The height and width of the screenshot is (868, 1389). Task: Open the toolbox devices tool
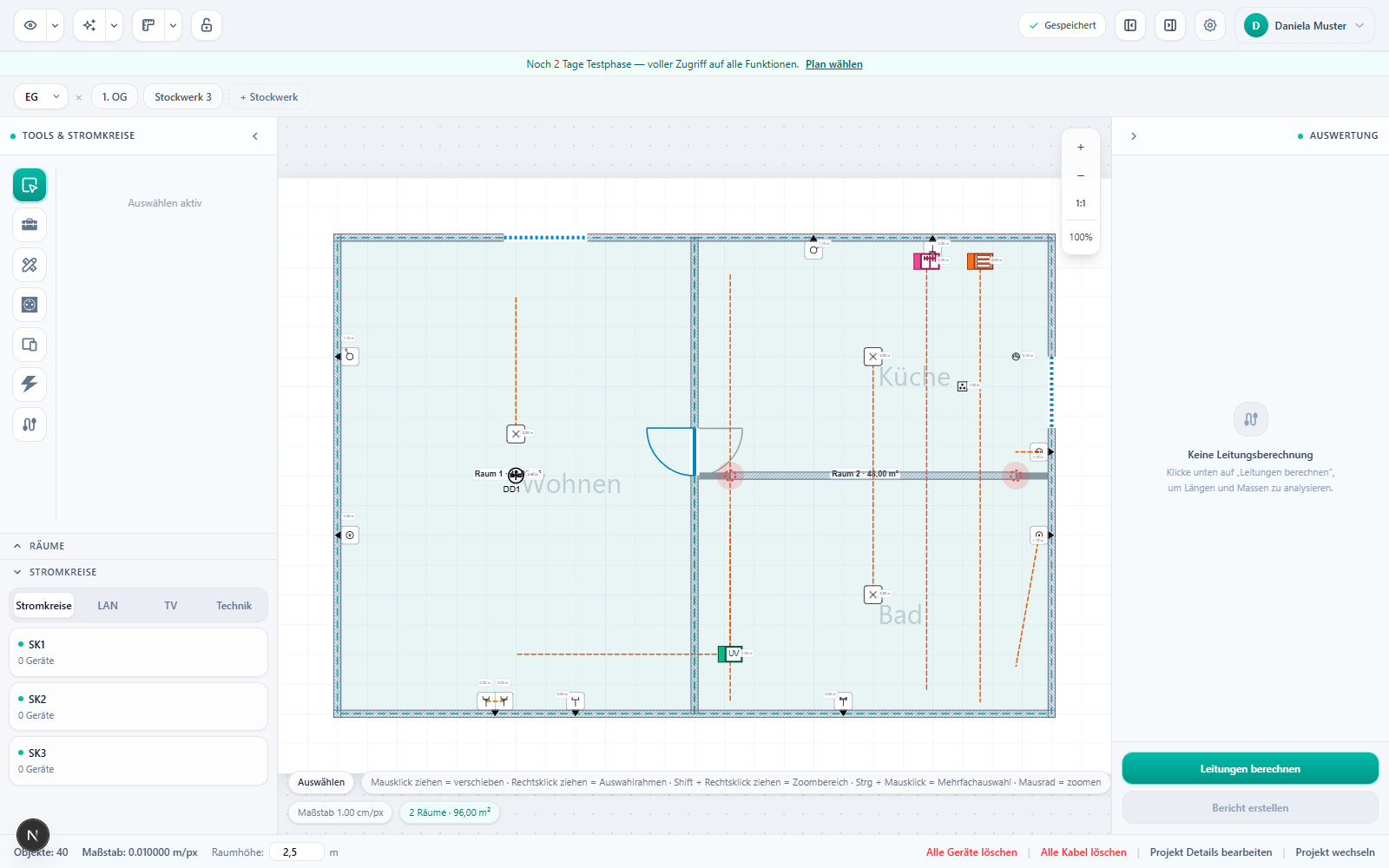(x=30, y=225)
